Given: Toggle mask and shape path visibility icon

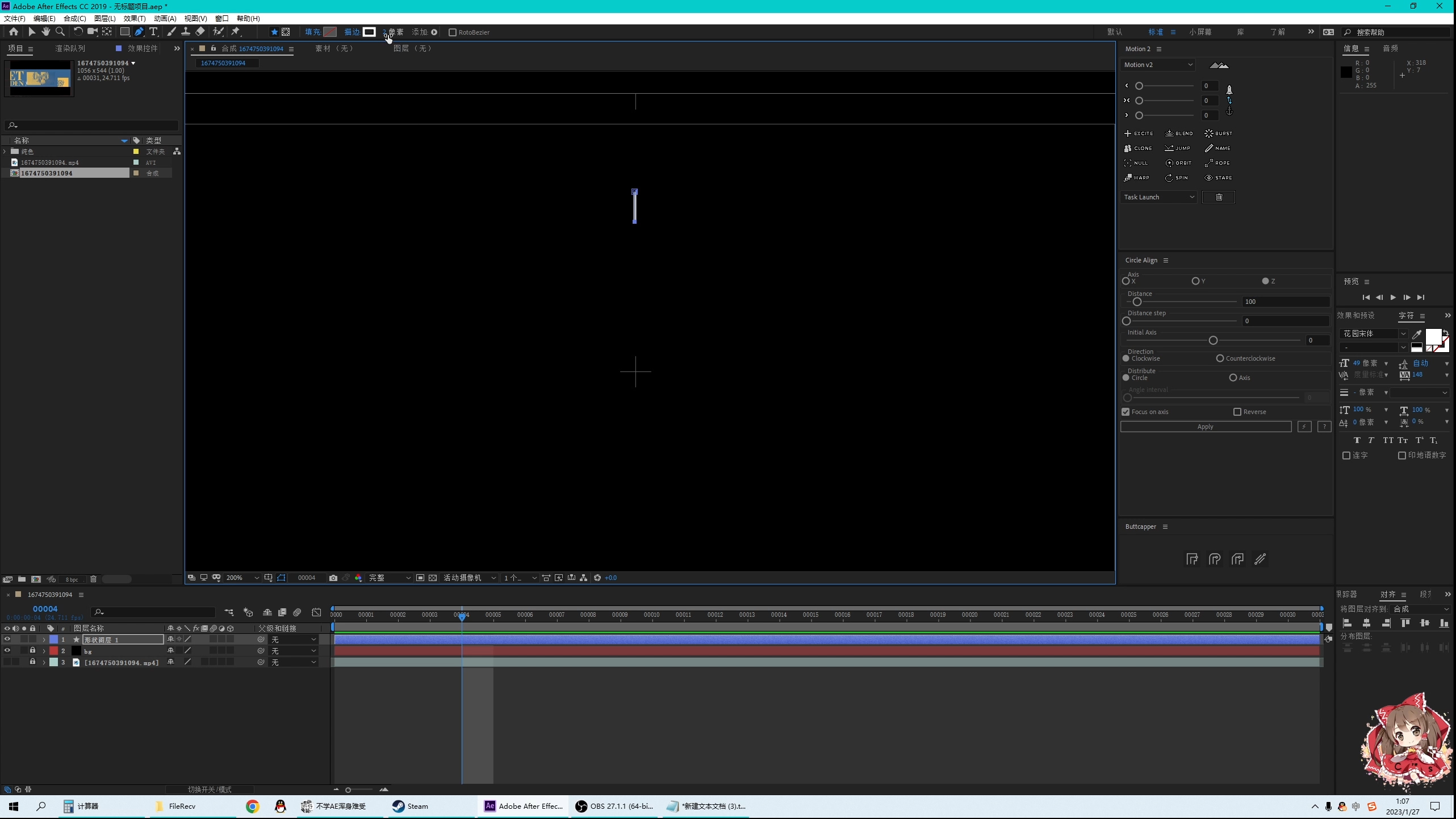Looking at the screenshot, I should click(282, 578).
